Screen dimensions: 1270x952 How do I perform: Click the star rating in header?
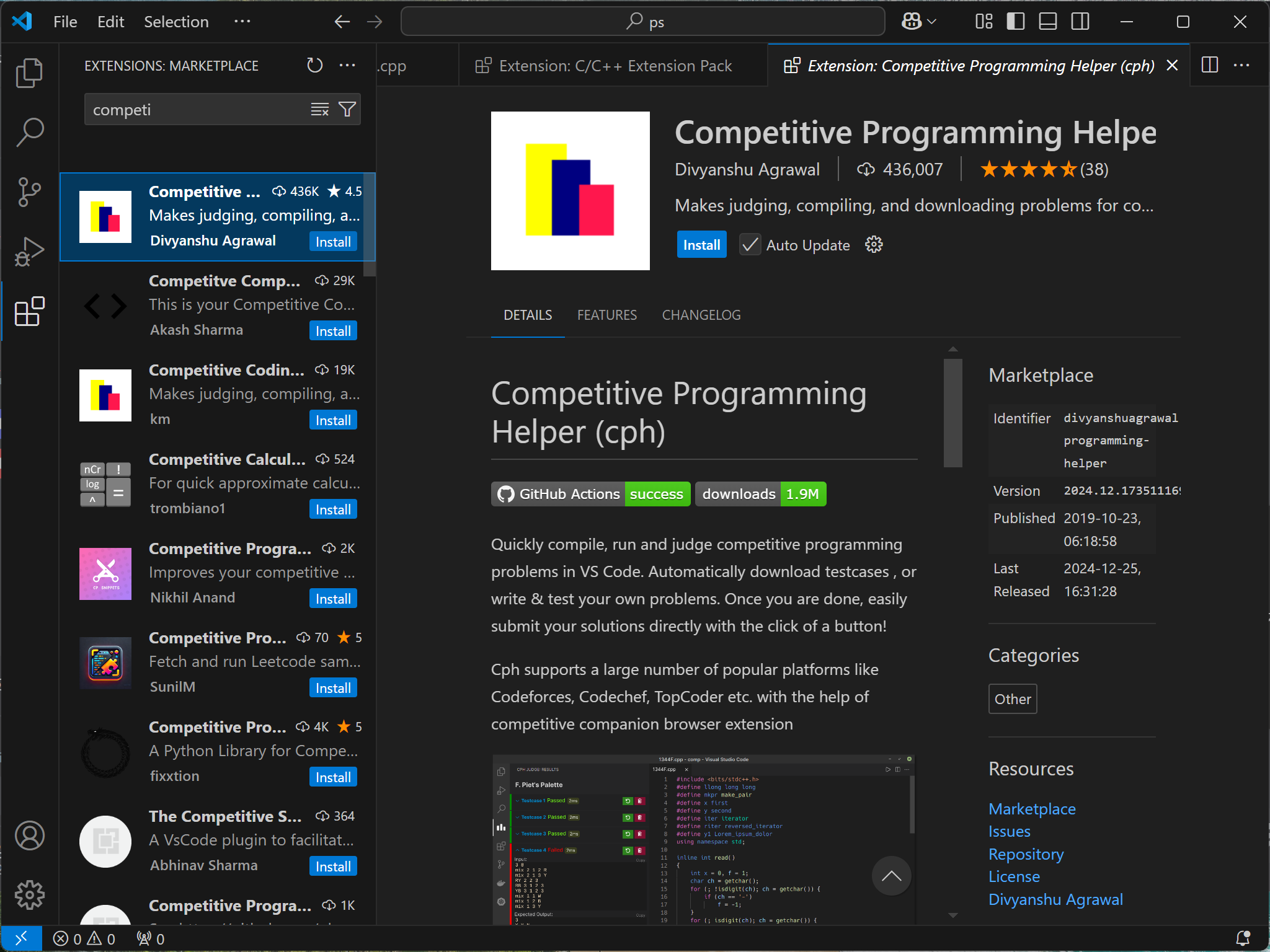tap(1044, 169)
